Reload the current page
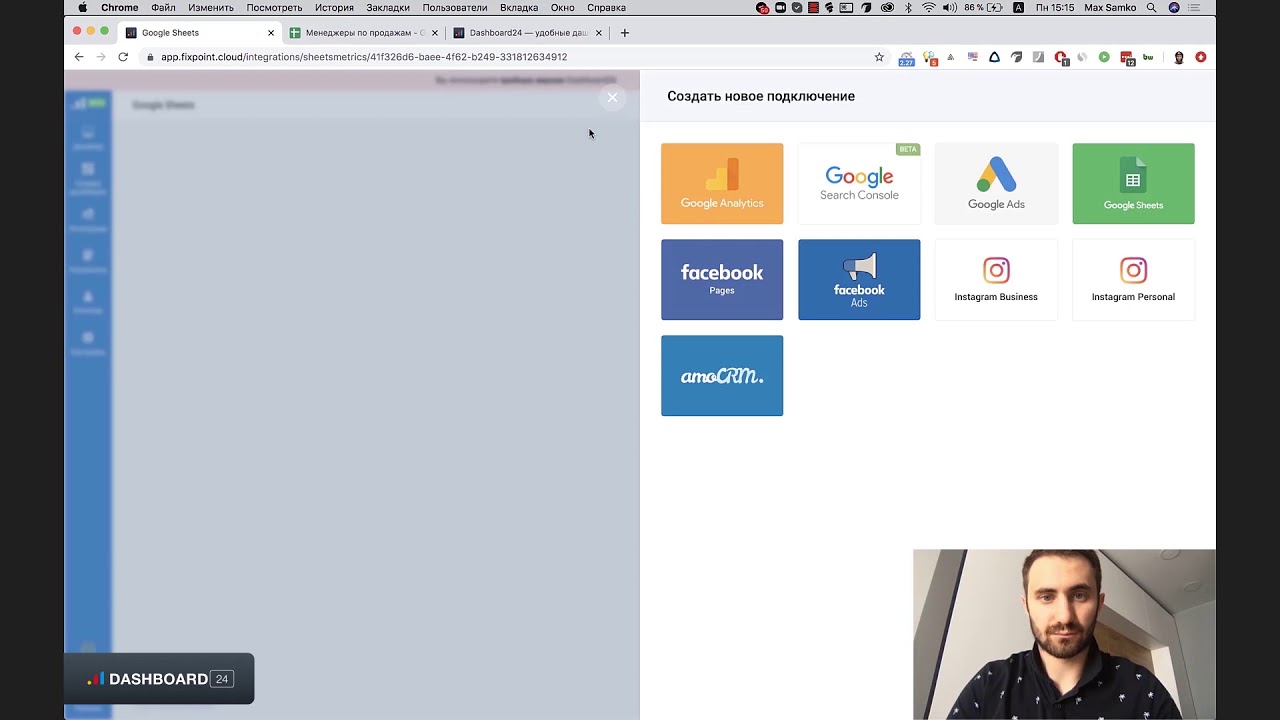The image size is (1280, 720). tap(123, 57)
